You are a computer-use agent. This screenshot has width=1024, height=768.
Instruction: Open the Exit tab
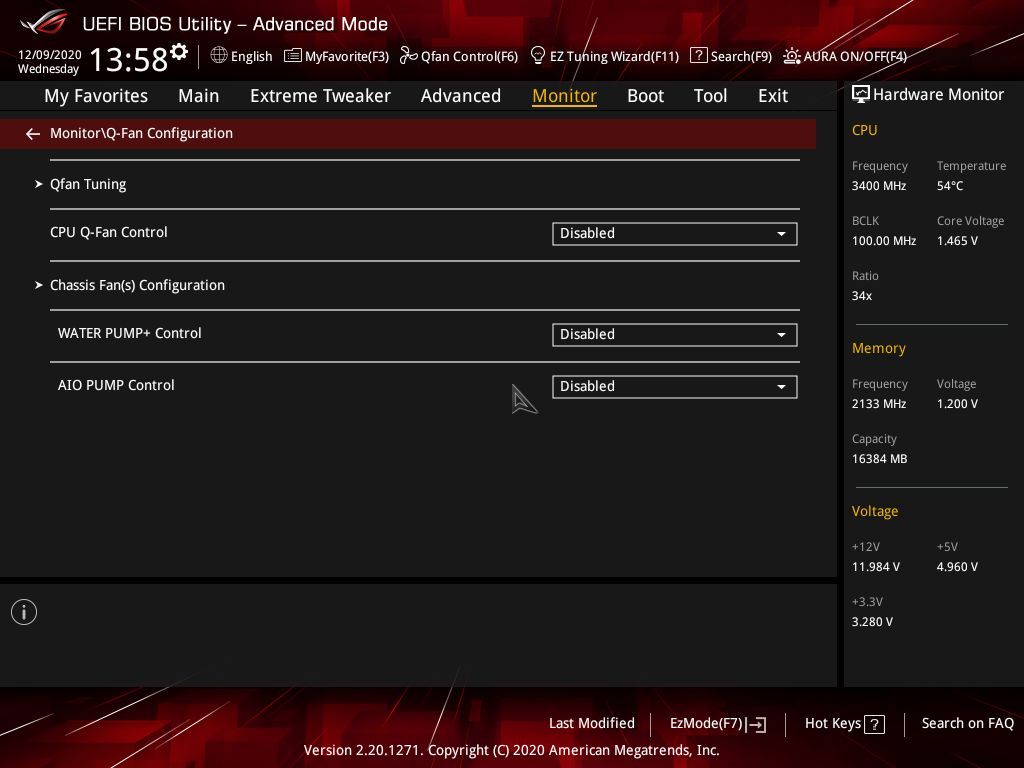tap(773, 96)
